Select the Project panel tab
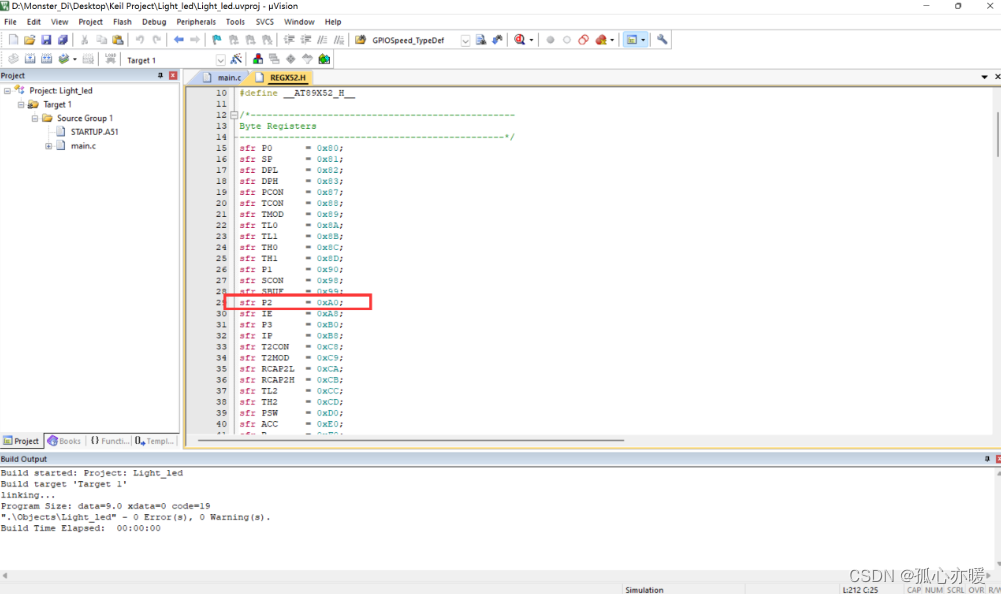The image size is (1001, 594). tap(21, 441)
